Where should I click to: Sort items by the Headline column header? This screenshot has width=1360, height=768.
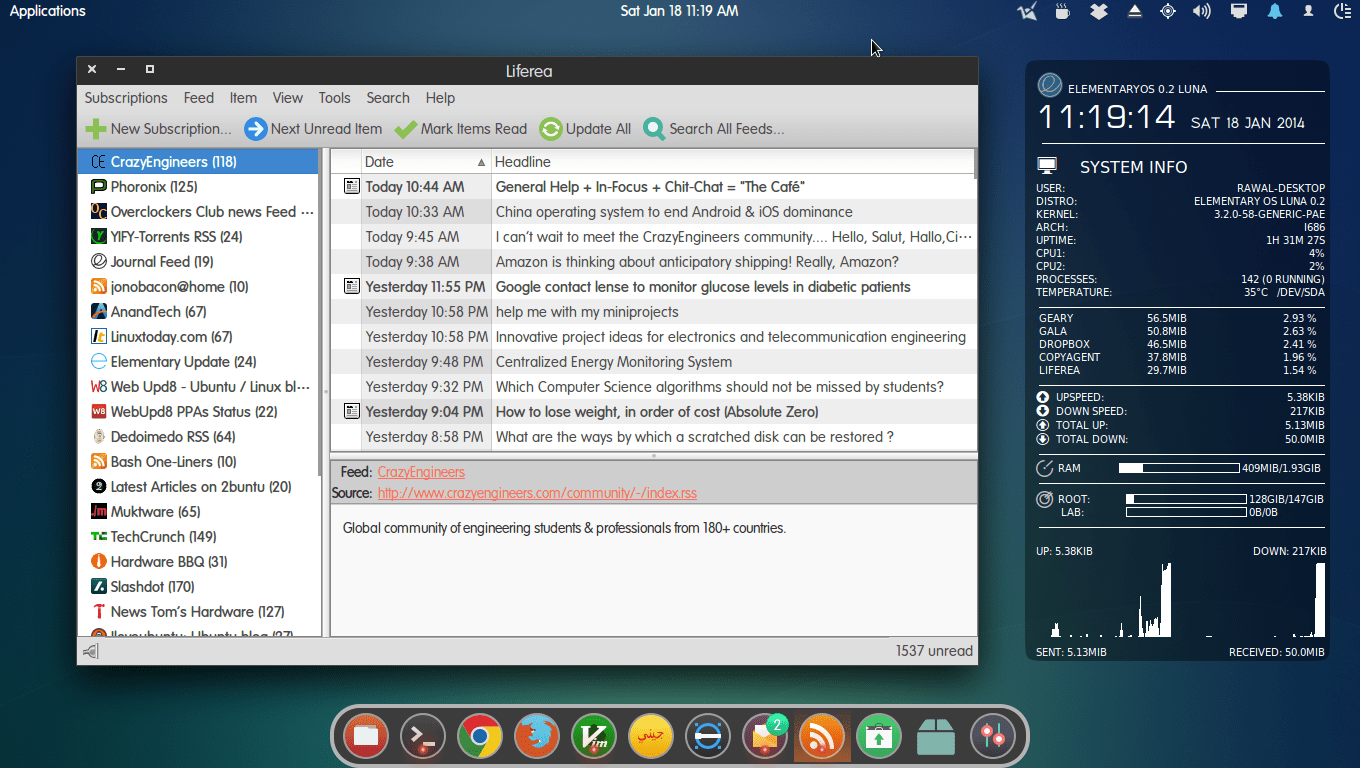pyautogui.click(x=732, y=162)
